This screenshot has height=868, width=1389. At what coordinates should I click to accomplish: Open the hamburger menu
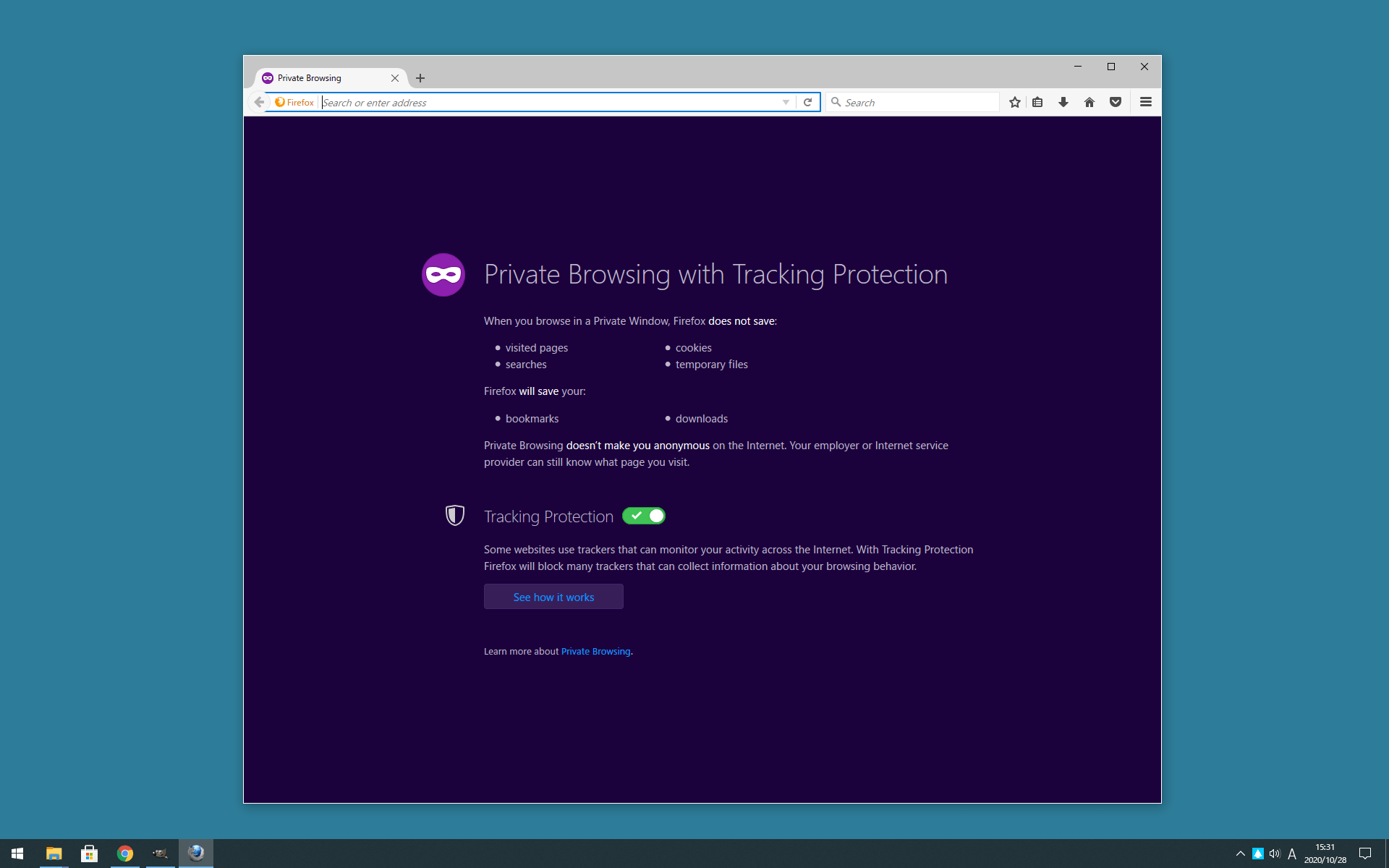pyautogui.click(x=1146, y=102)
